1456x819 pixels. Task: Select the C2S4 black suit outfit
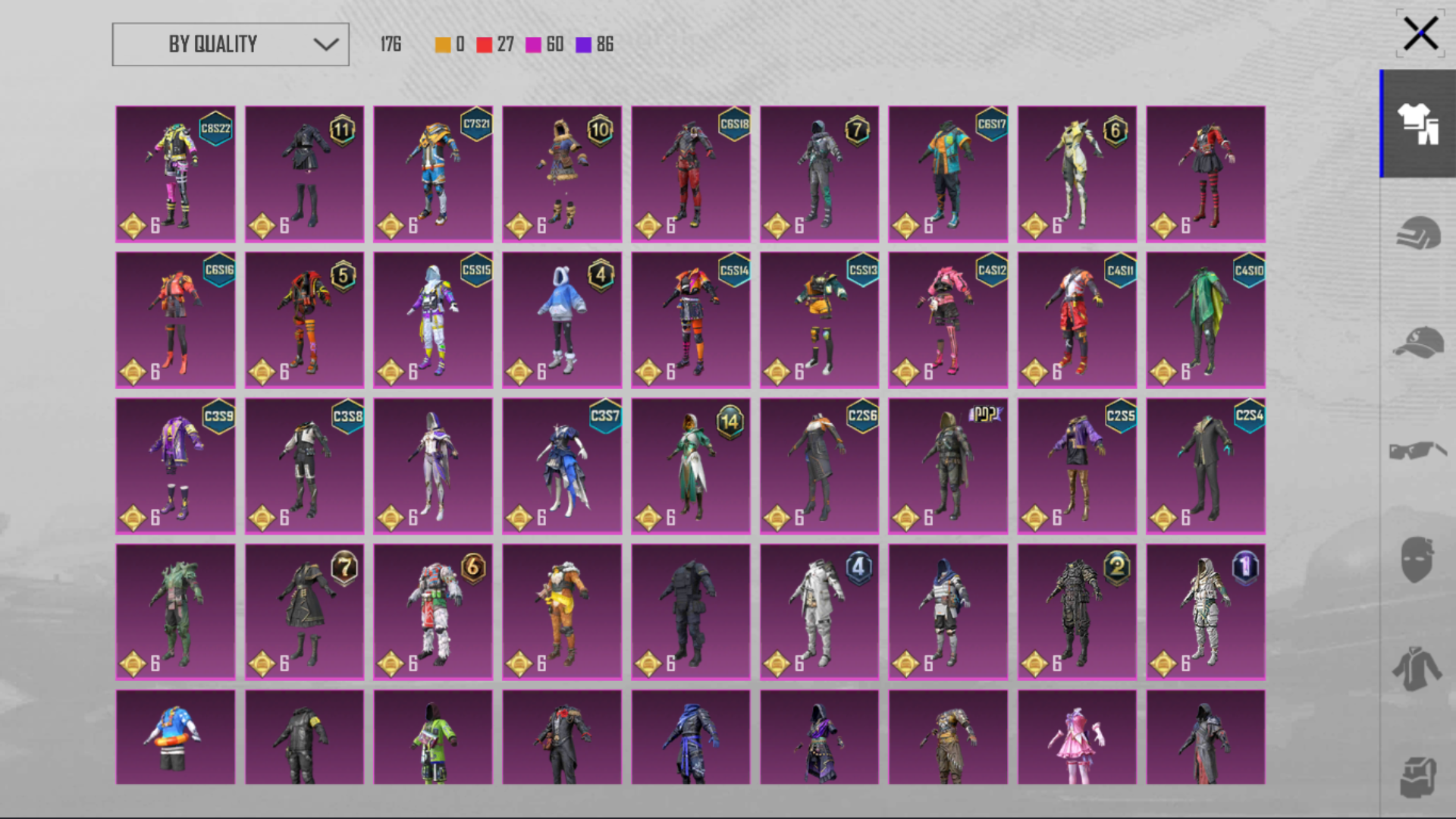[x=1206, y=466]
